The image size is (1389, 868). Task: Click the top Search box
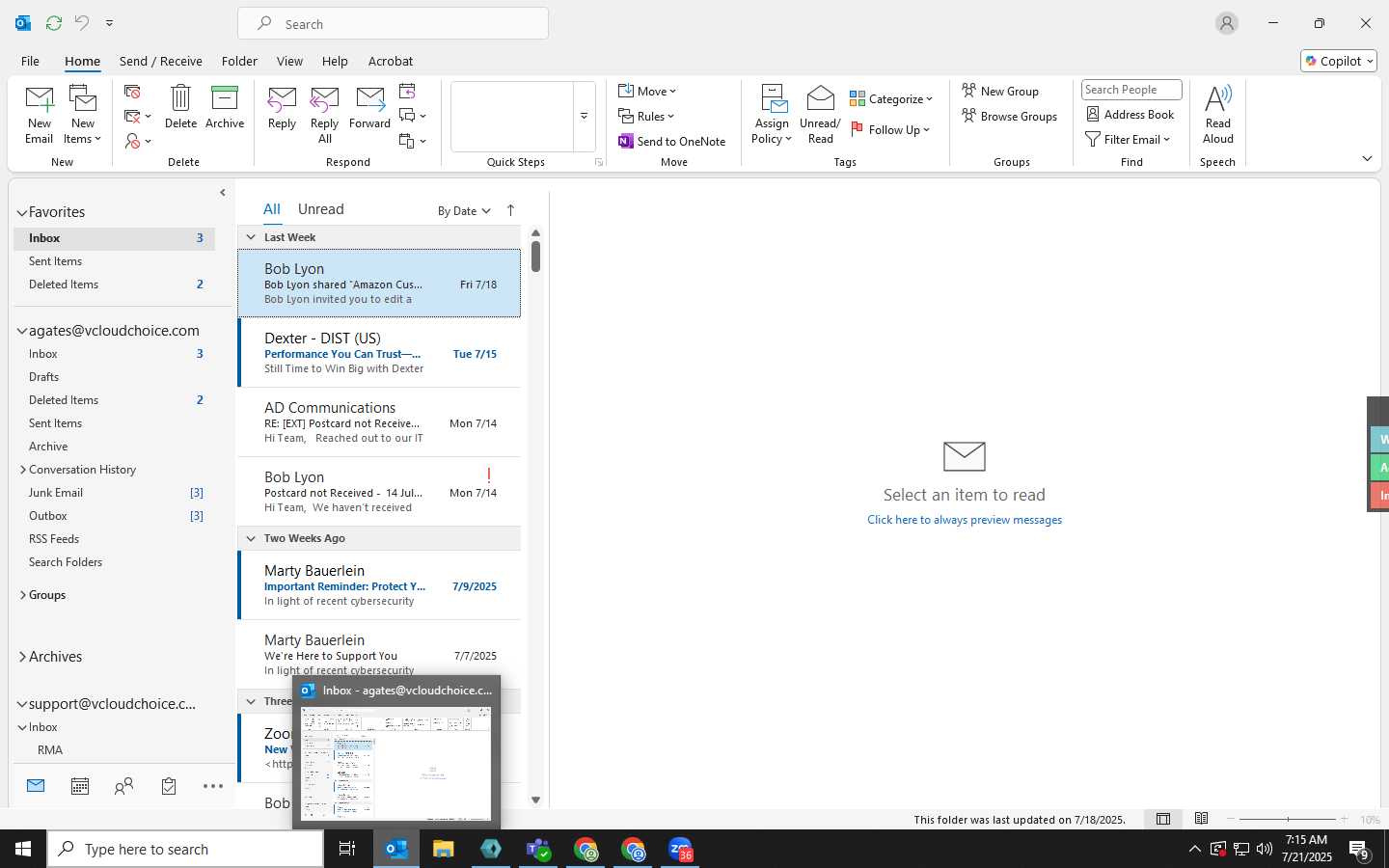click(x=393, y=23)
